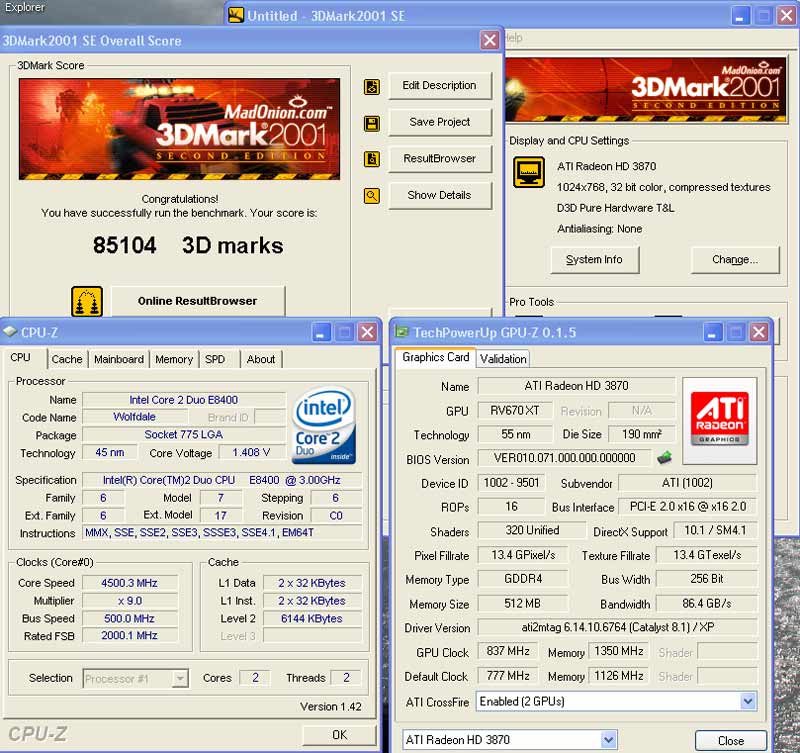
Task: Switch to the Memory tab in CPU-Z
Action: coord(174,359)
